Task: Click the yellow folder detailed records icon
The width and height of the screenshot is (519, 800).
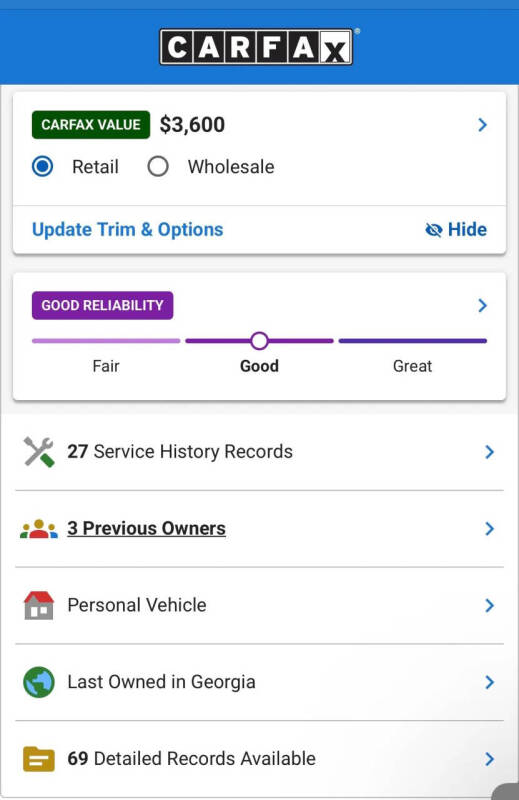Action: pos(39,759)
